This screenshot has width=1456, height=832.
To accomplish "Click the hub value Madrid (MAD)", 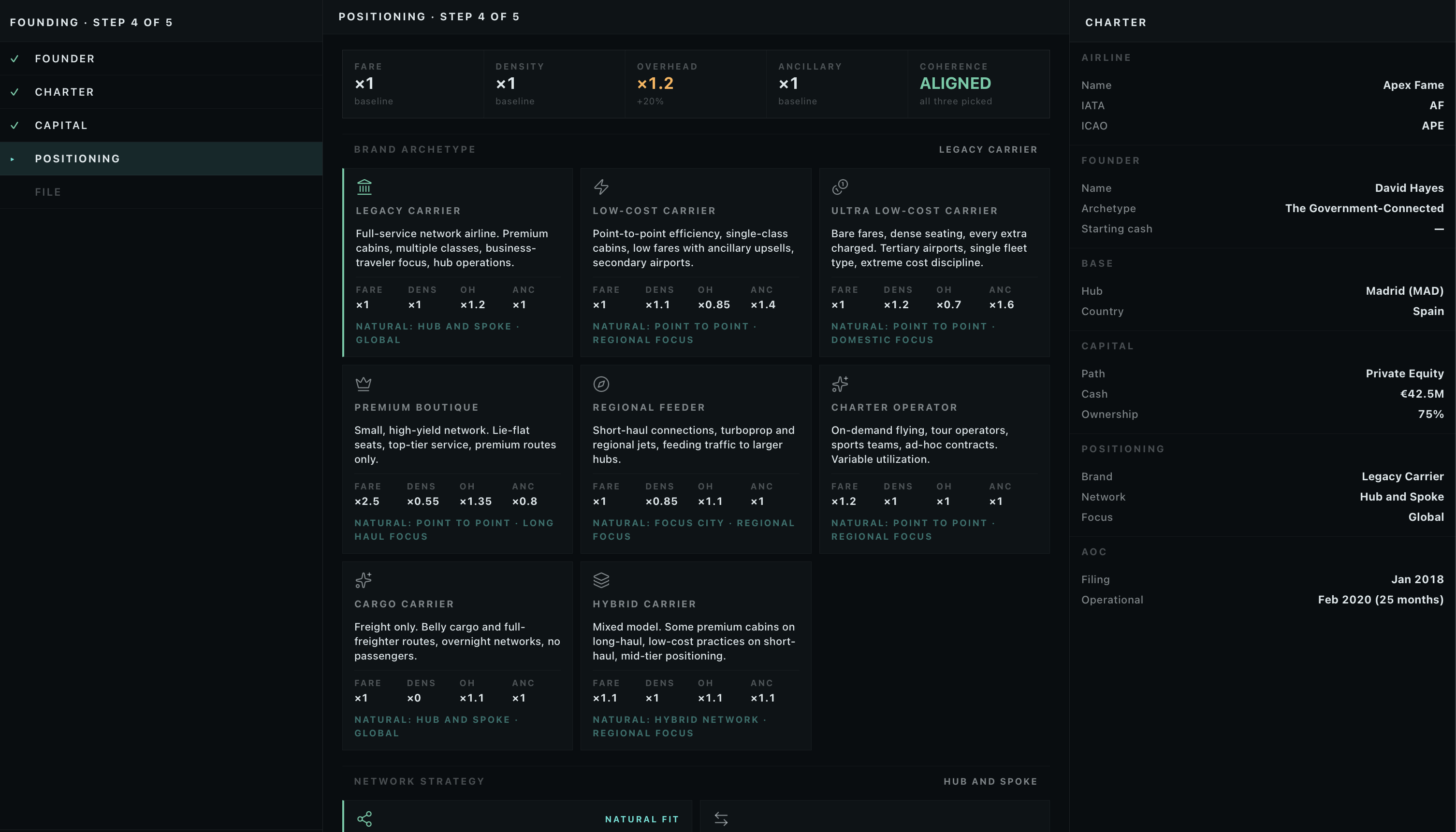I will (1405, 291).
